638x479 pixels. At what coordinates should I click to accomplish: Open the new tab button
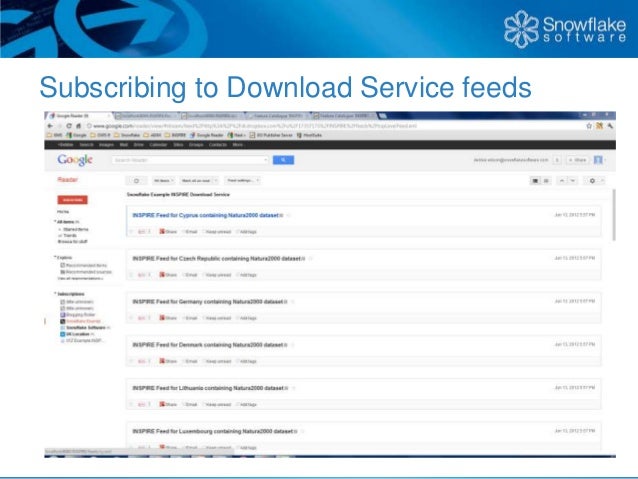click(382, 116)
